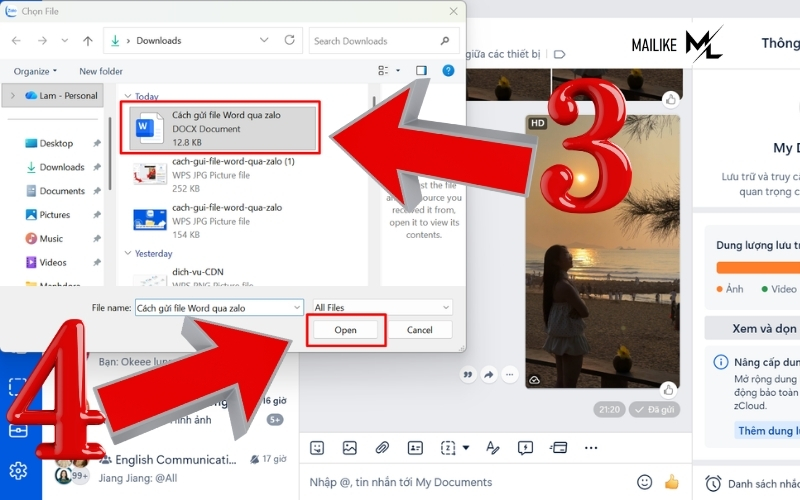Close the Chọn File dialog

click(x=454, y=11)
